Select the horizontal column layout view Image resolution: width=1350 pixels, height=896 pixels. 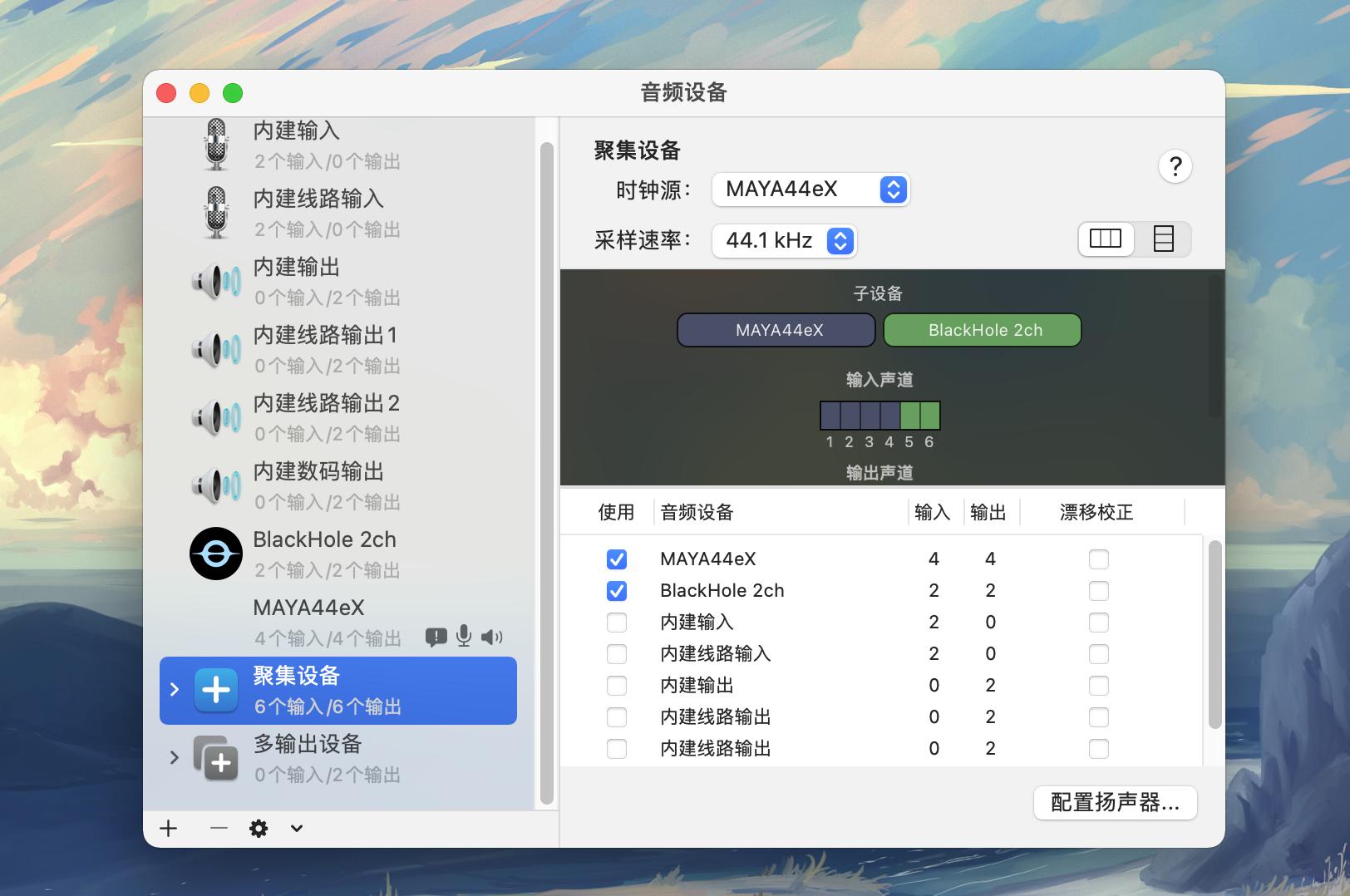(x=1106, y=239)
